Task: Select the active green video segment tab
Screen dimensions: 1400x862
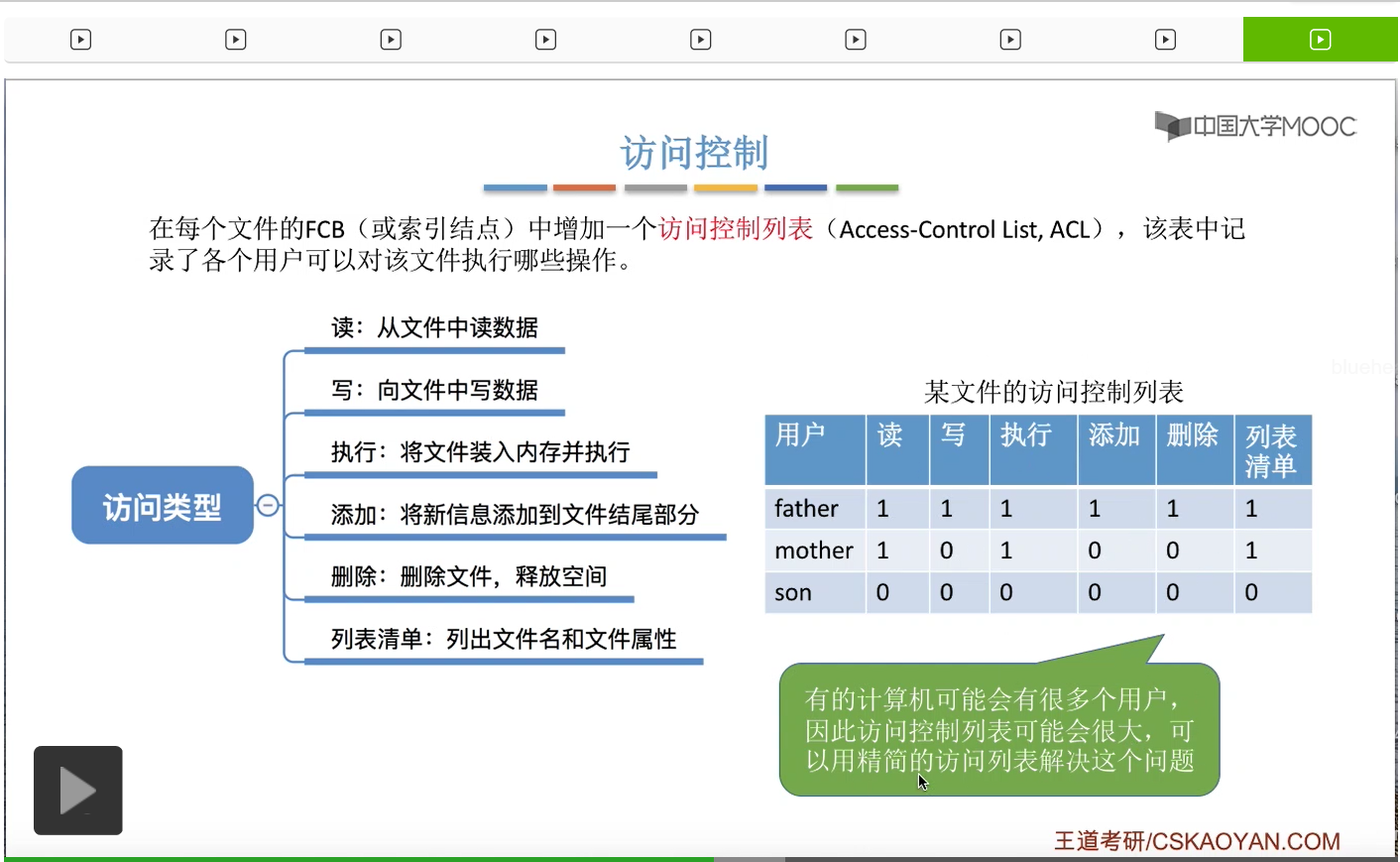Action: coord(1321,40)
